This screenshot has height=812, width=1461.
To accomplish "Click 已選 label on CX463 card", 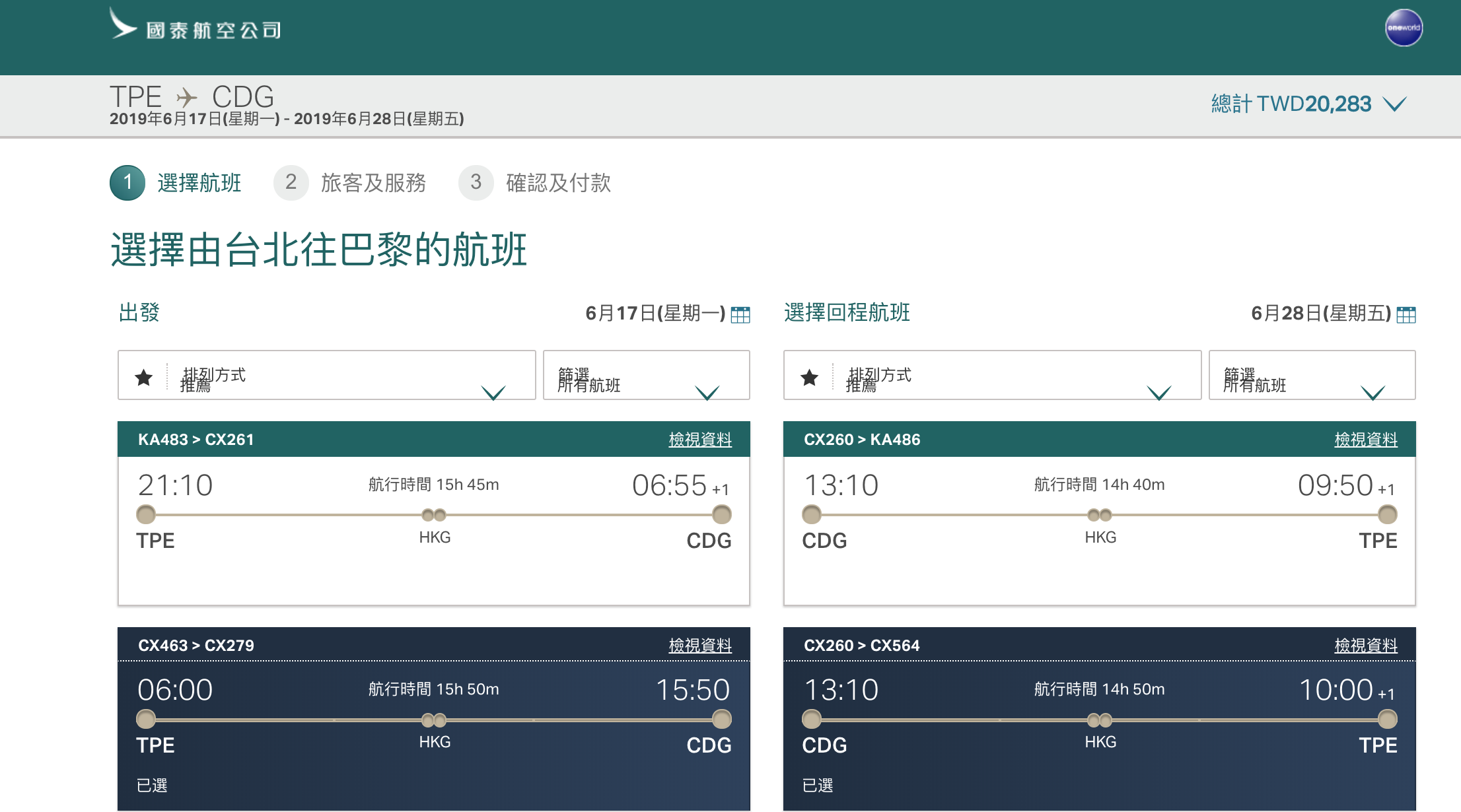I will click(152, 786).
